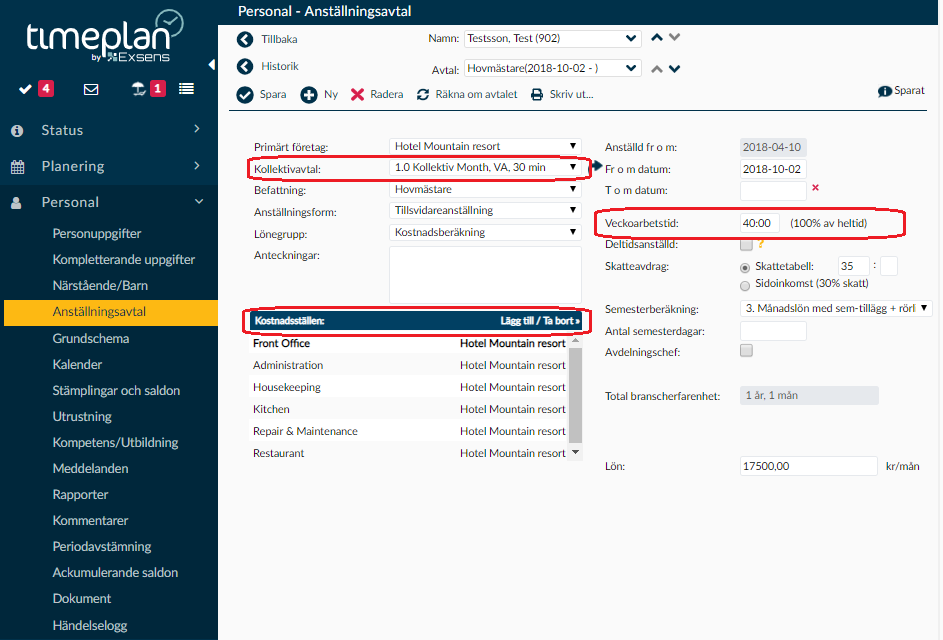Open Kompletterande uppgifter in the sidebar

coord(124,259)
